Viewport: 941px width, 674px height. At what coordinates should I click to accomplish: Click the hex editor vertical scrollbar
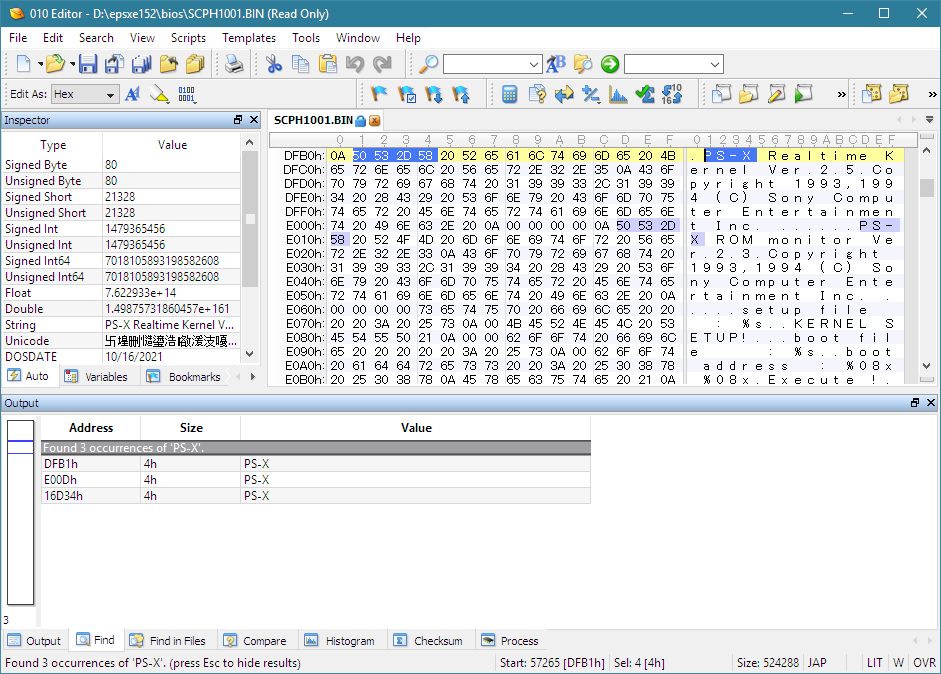tap(927, 258)
